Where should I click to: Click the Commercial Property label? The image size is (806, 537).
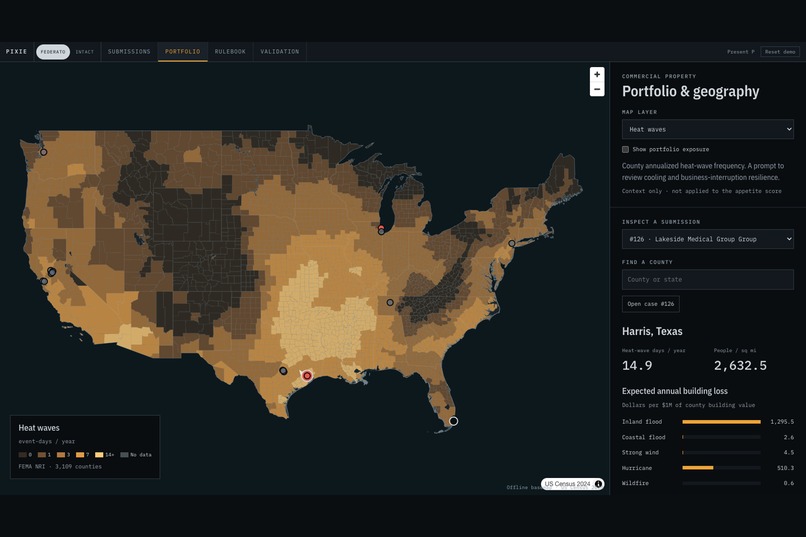(659, 76)
